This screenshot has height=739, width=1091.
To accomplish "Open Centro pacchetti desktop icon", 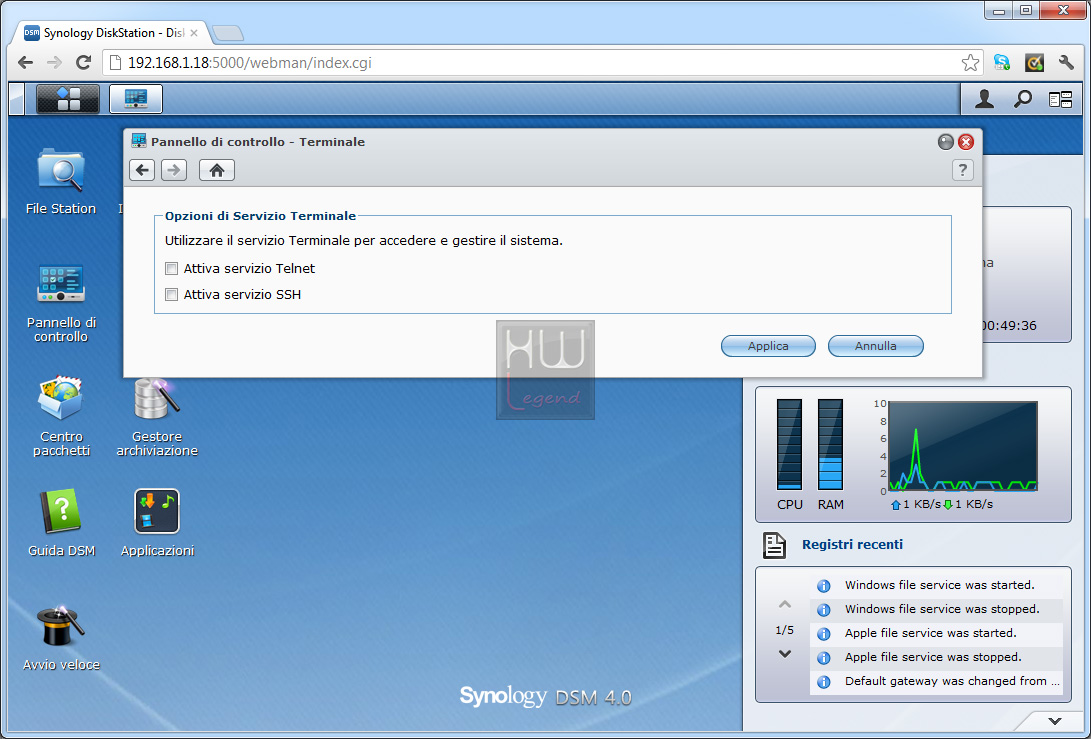I will click(x=61, y=416).
